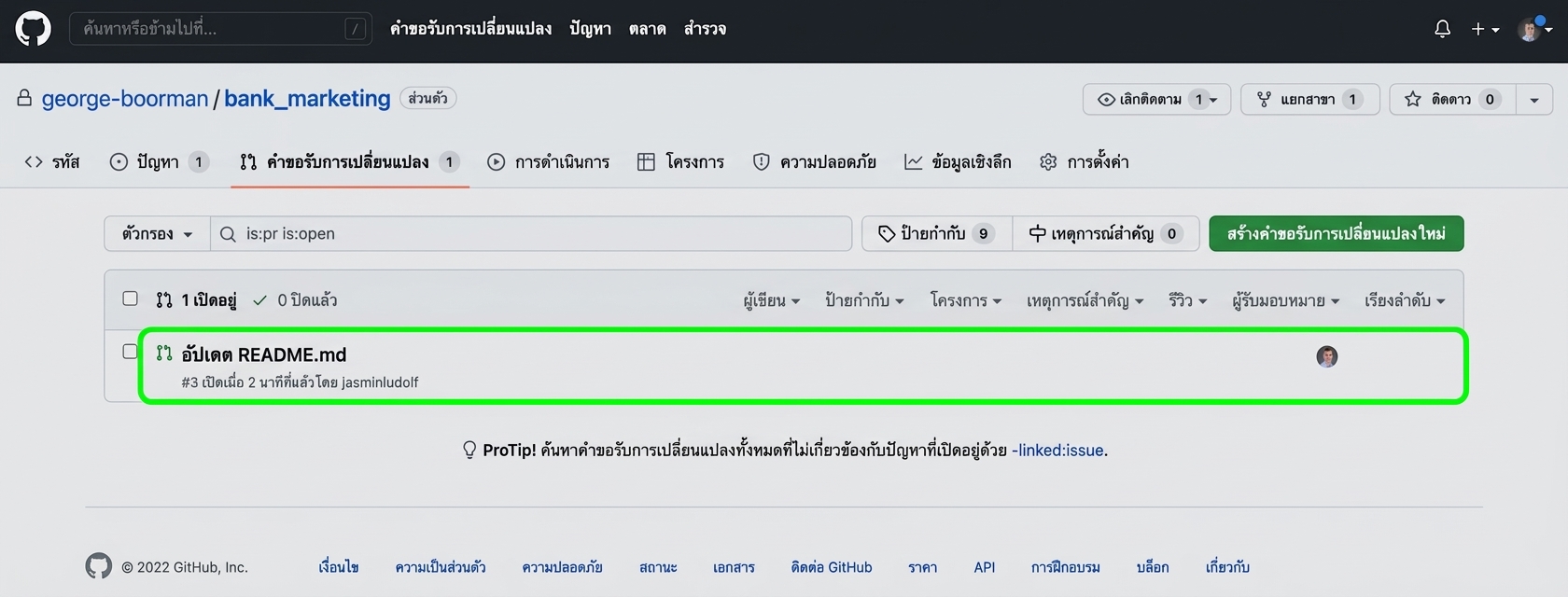The image size is (1568, 597).
Task: Open the เอกสาร footer link
Action: tap(734, 567)
